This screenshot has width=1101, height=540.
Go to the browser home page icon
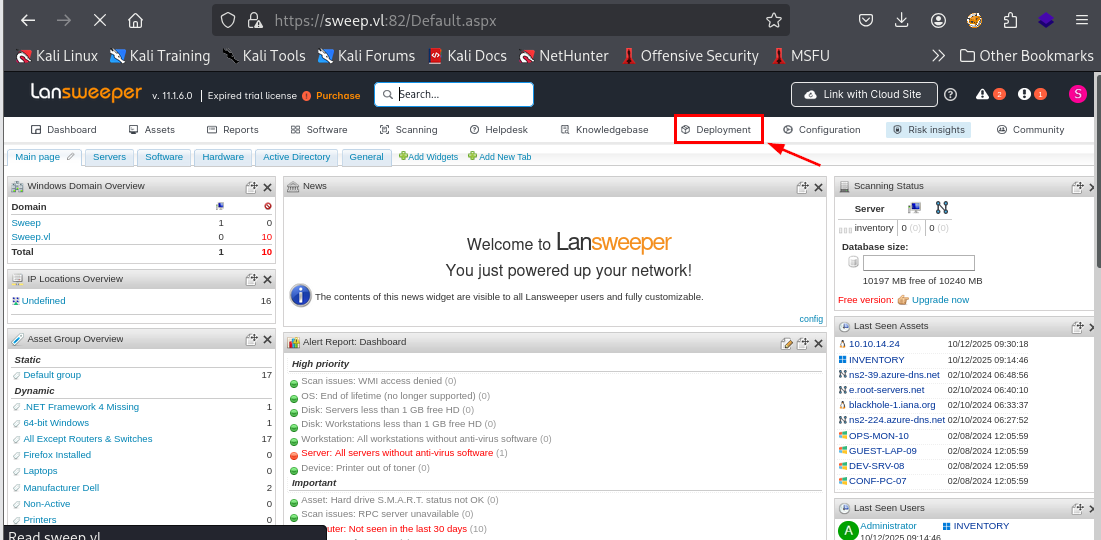(136, 20)
